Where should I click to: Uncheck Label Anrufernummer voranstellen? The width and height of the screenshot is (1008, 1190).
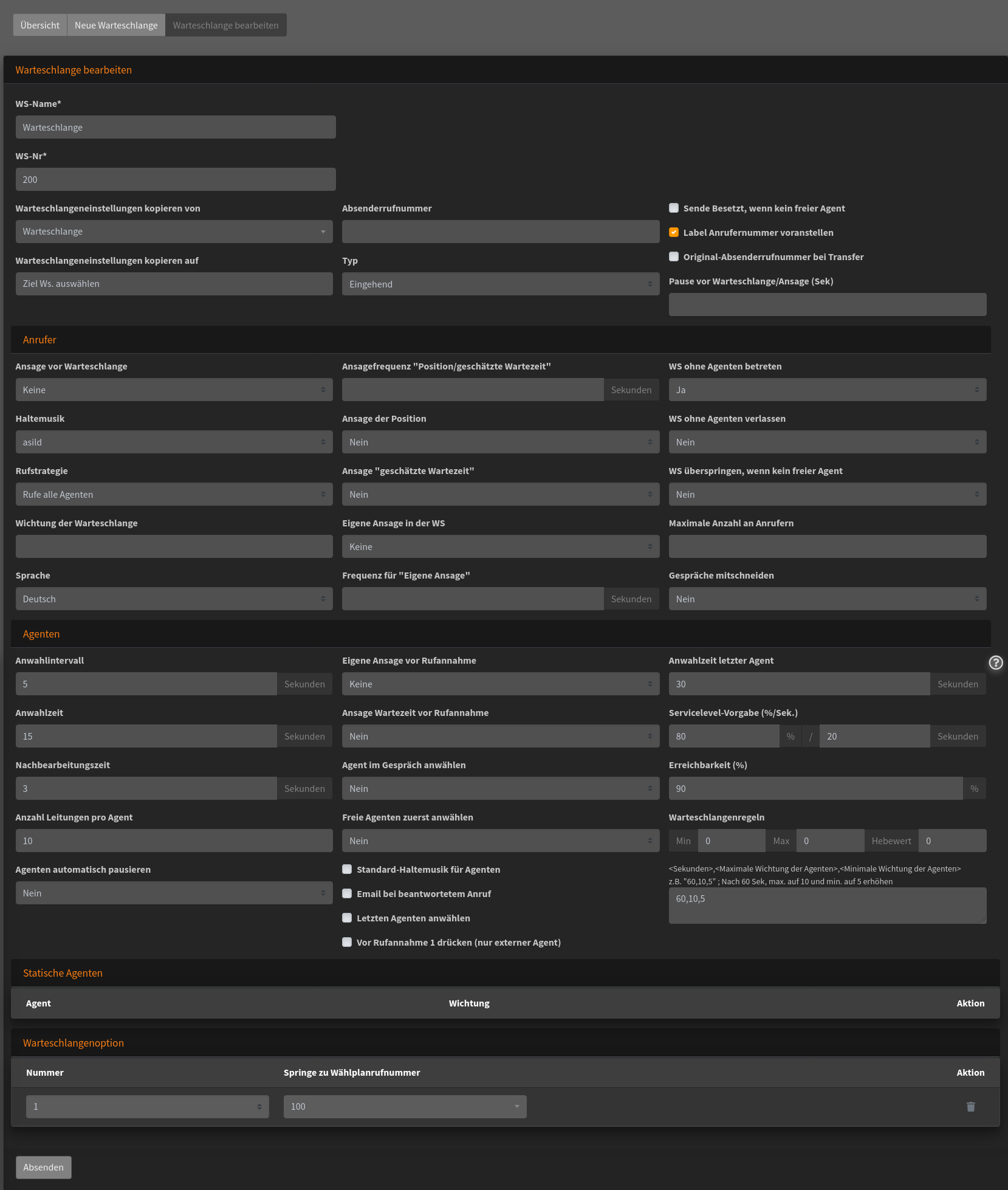coord(674,232)
